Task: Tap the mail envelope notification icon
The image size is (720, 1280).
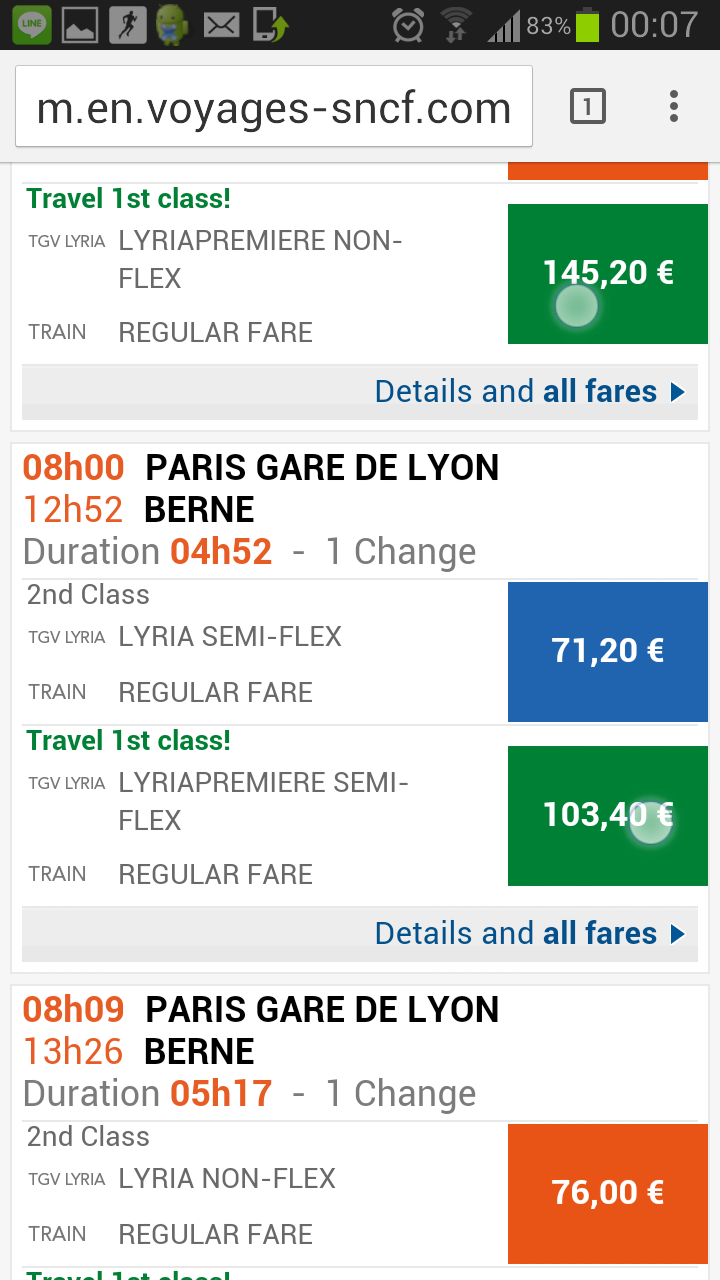Action: (x=221, y=24)
